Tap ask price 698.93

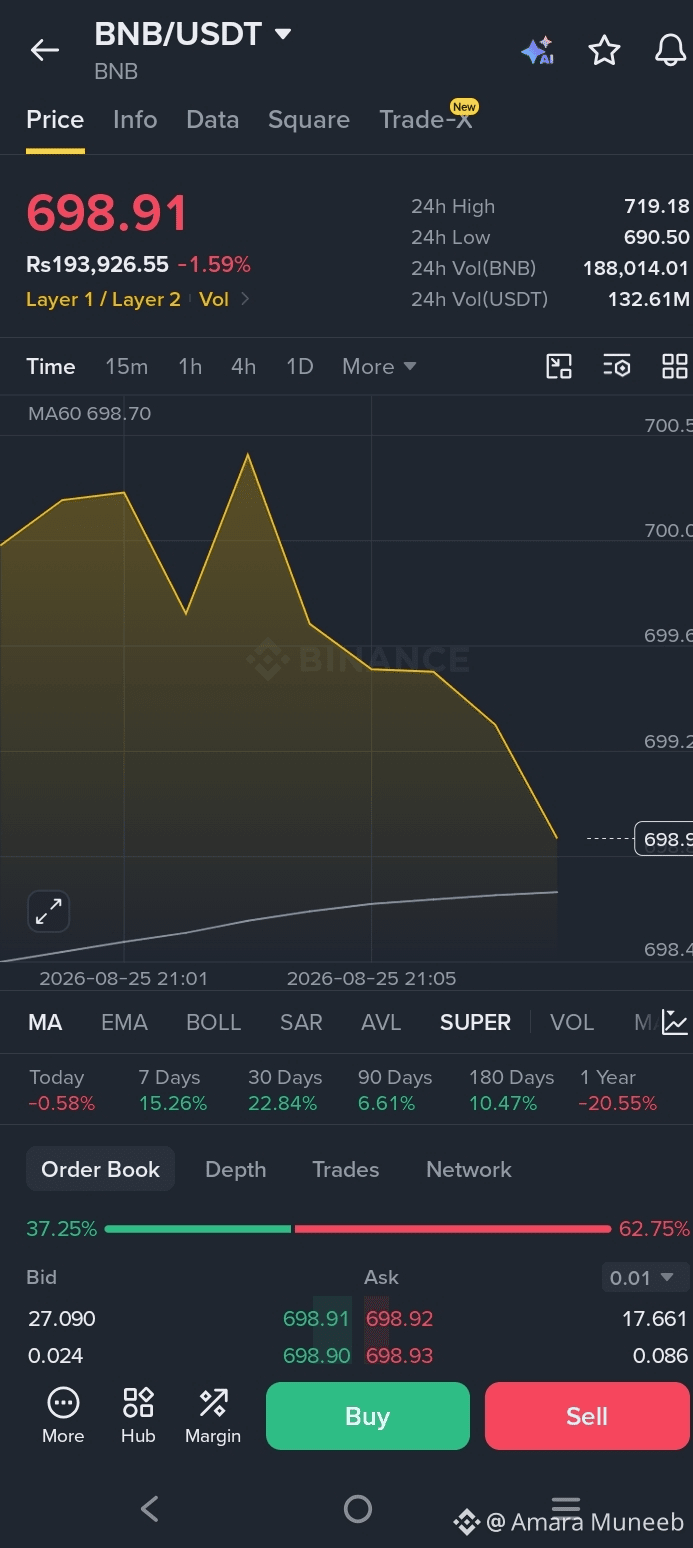pyautogui.click(x=399, y=1356)
